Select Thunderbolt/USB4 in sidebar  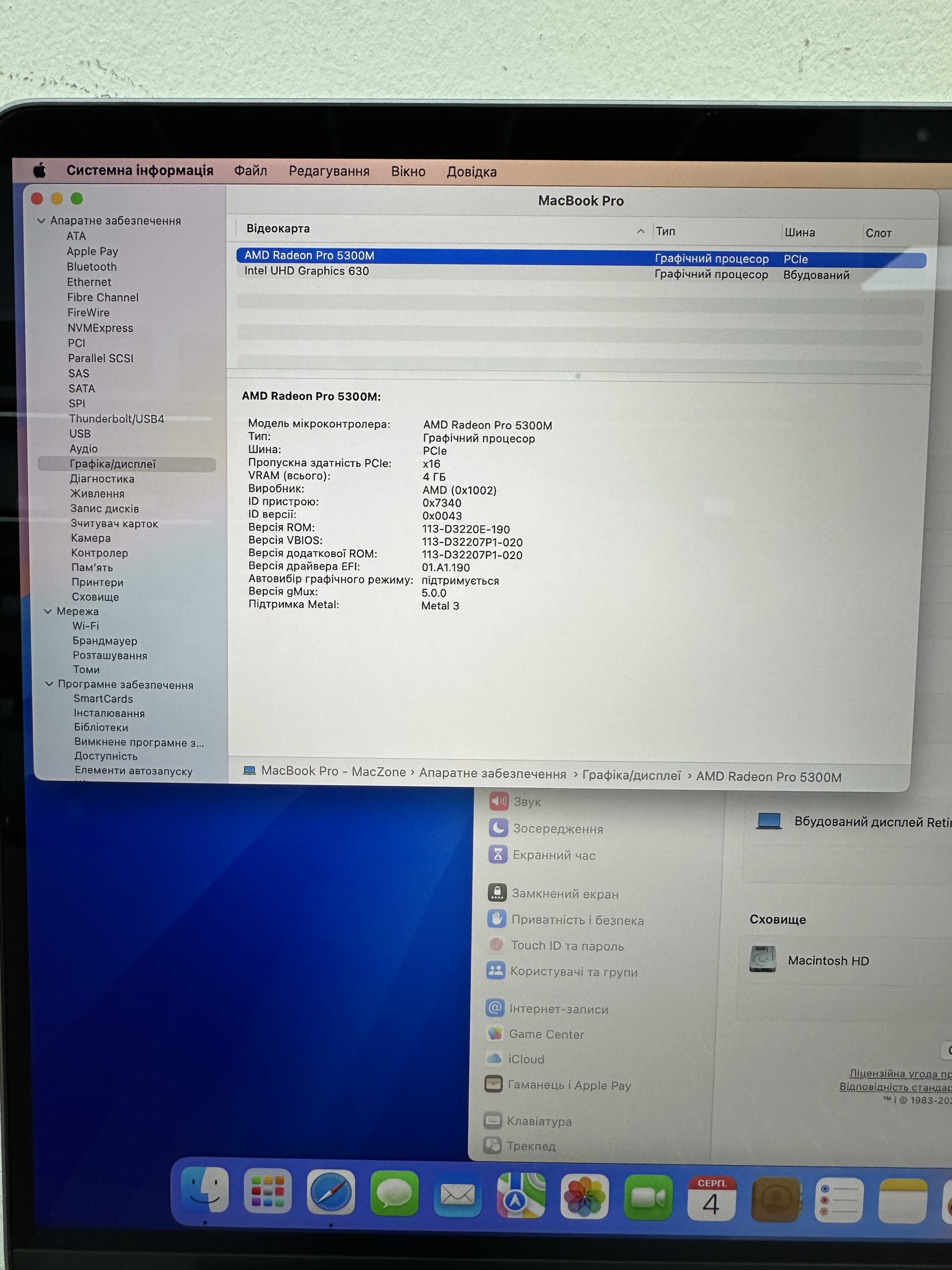(117, 419)
